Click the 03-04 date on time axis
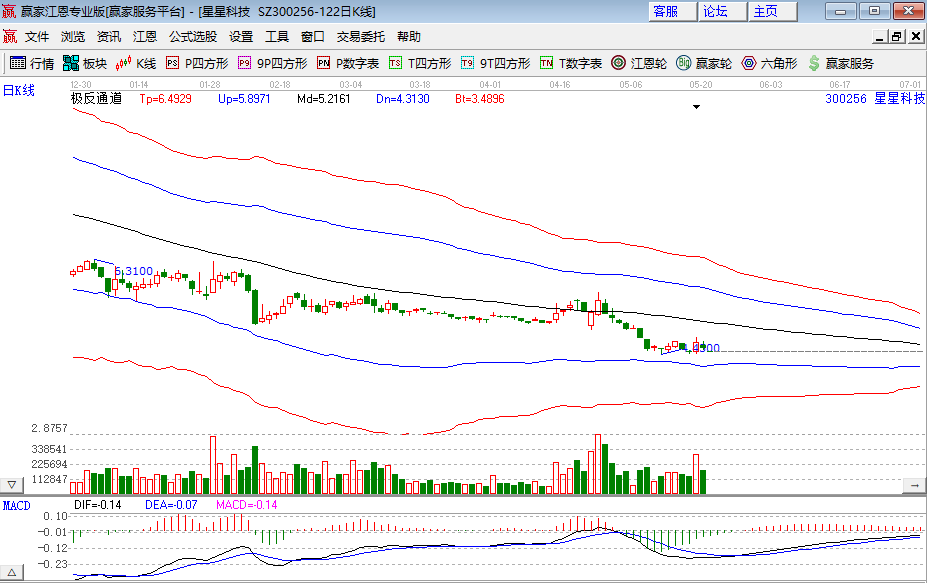Viewport: 927px width, 583px height. tap(350, 85)
